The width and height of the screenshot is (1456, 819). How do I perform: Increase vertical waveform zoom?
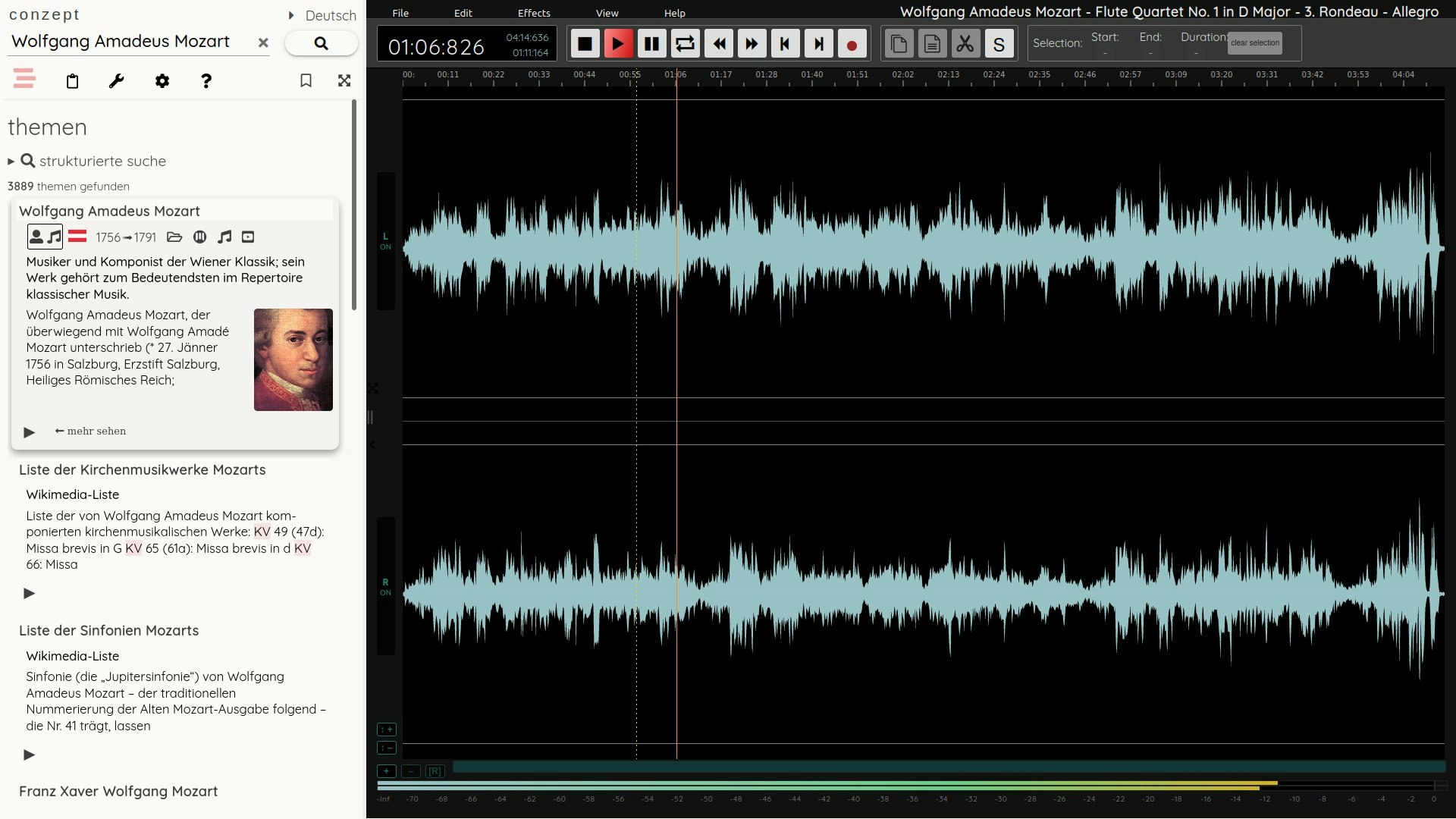387,730
